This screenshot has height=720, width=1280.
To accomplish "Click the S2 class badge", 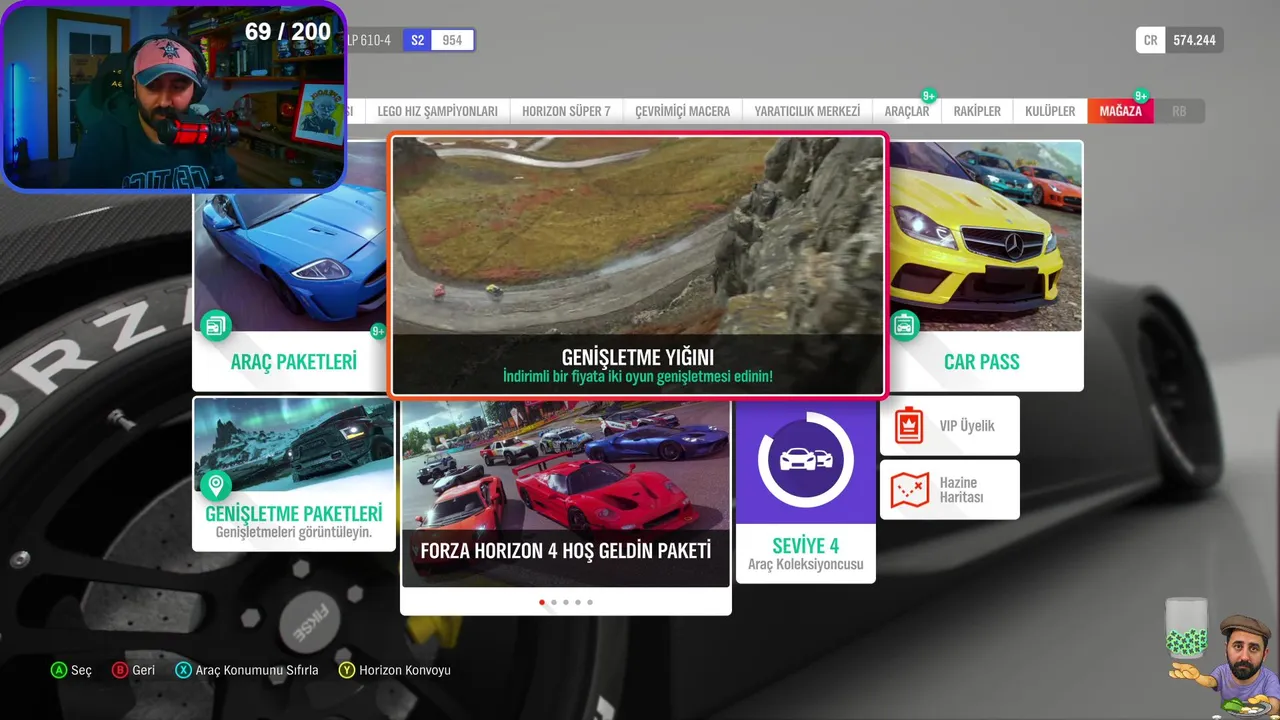I will [x=417, y=40].
